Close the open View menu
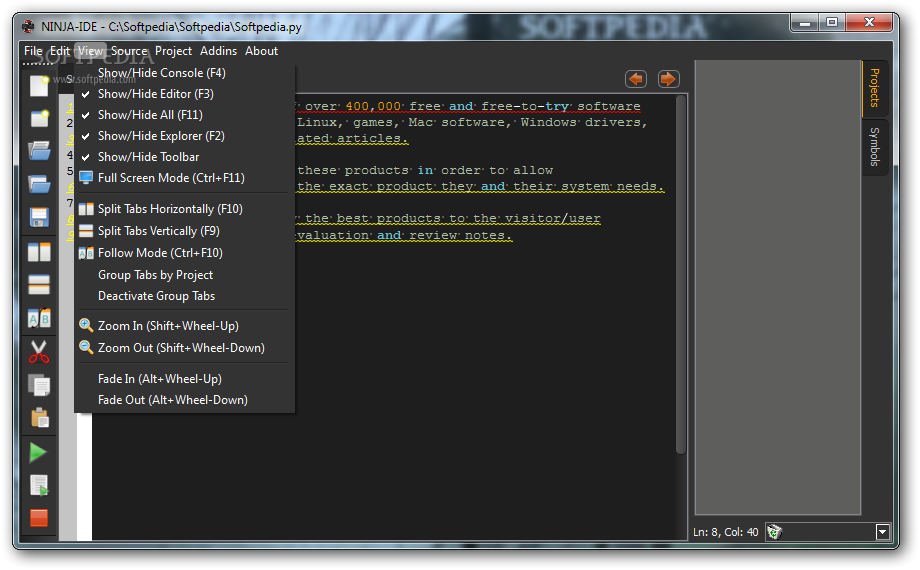The width and height of the screenshot is (920, 570). click(x=90, y=51)
